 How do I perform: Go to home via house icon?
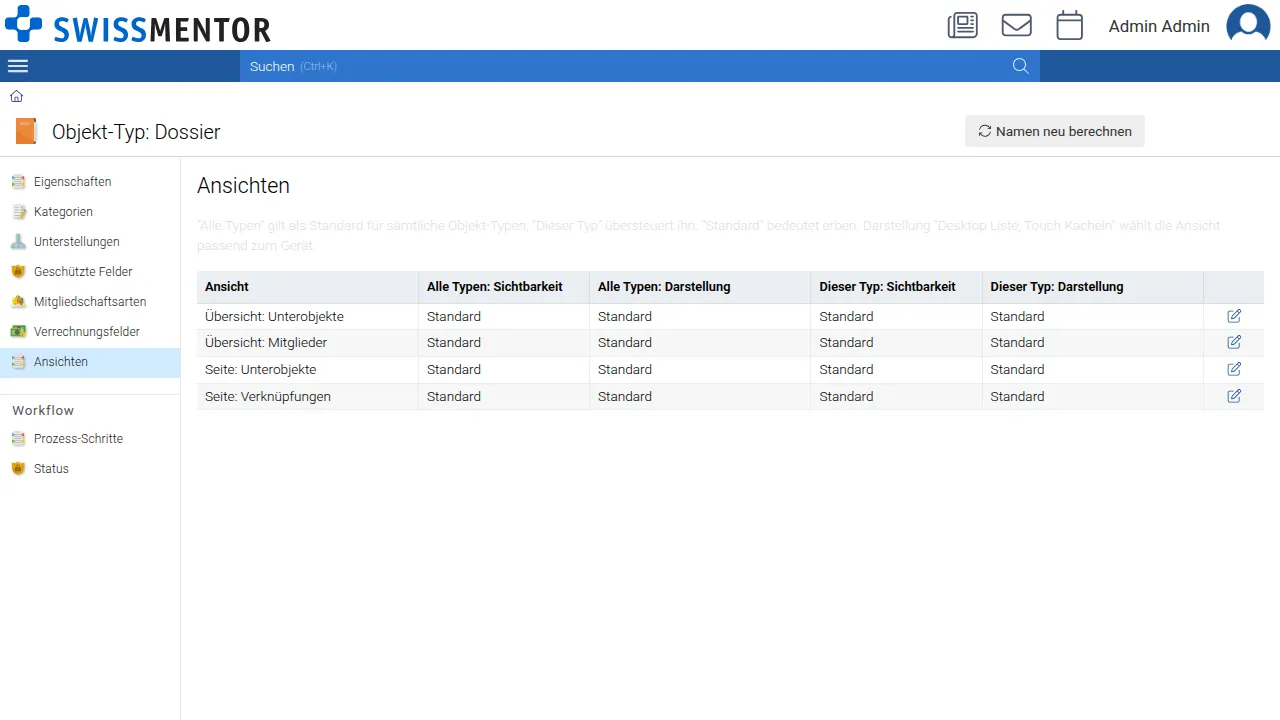coord(16,97)
